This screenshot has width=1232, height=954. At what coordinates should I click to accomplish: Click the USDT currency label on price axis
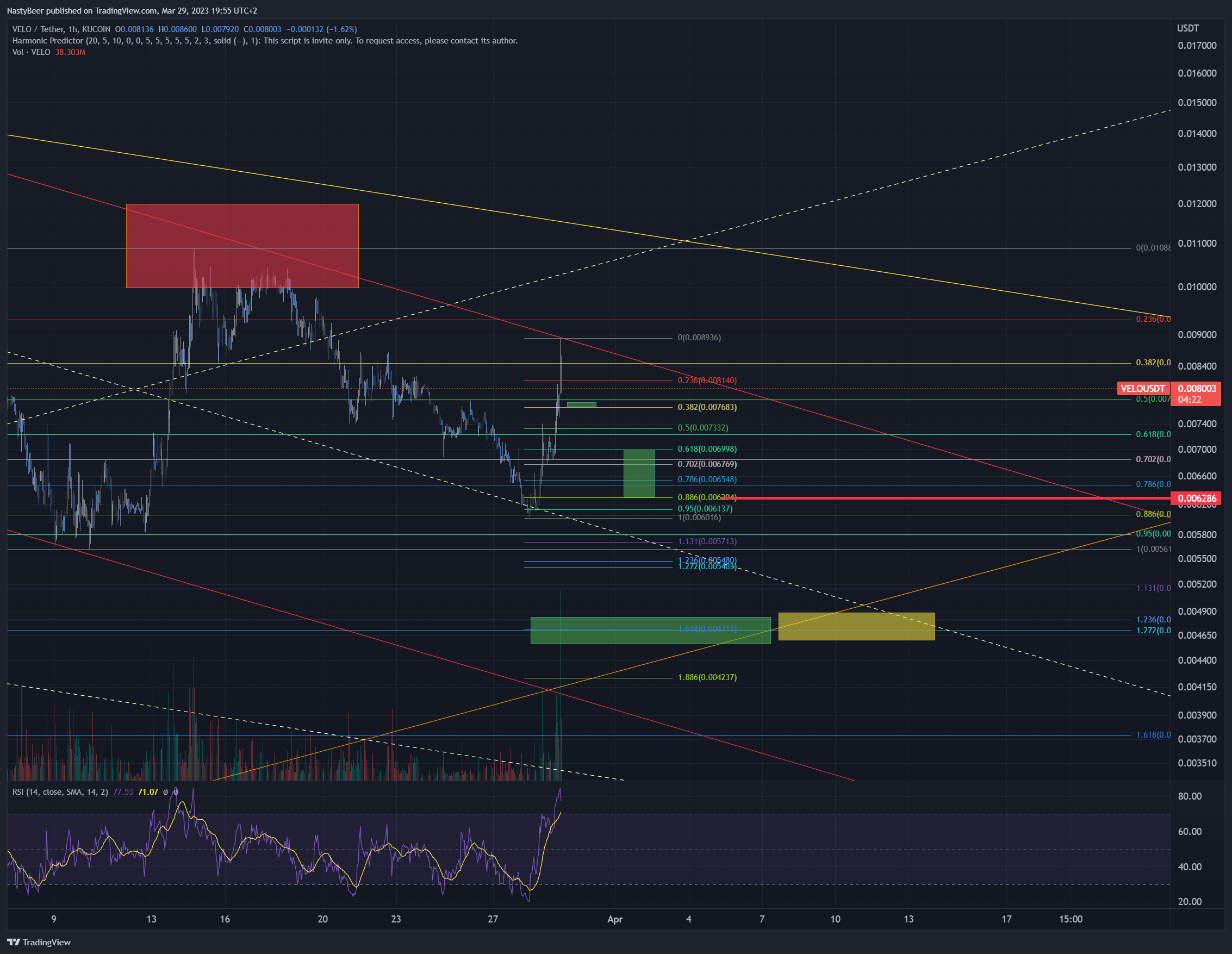[1188, 28]
